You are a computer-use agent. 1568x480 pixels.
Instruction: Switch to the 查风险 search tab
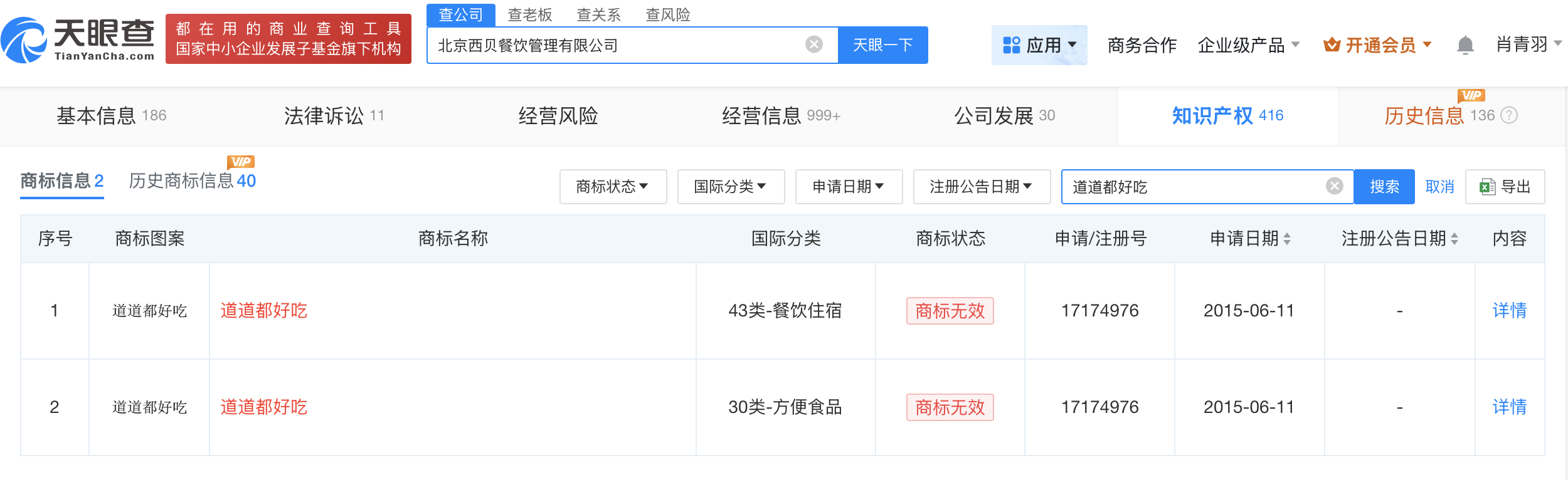pos(667,14)
